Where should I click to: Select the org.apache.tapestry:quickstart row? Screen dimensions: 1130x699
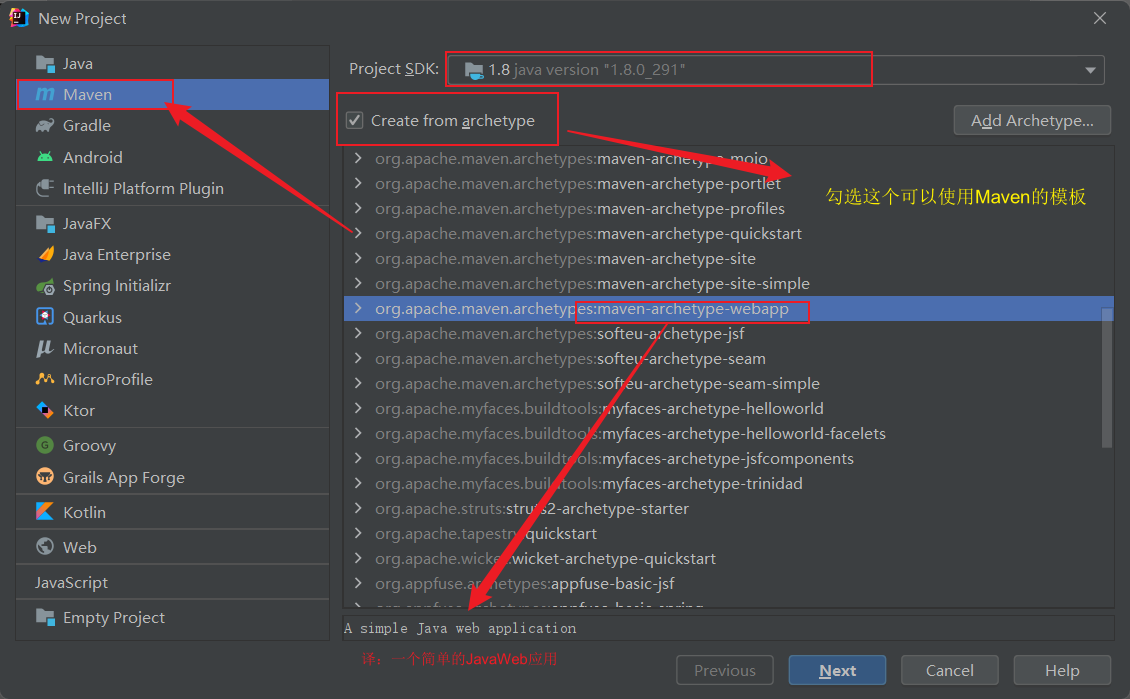click(x=729, y=533)
